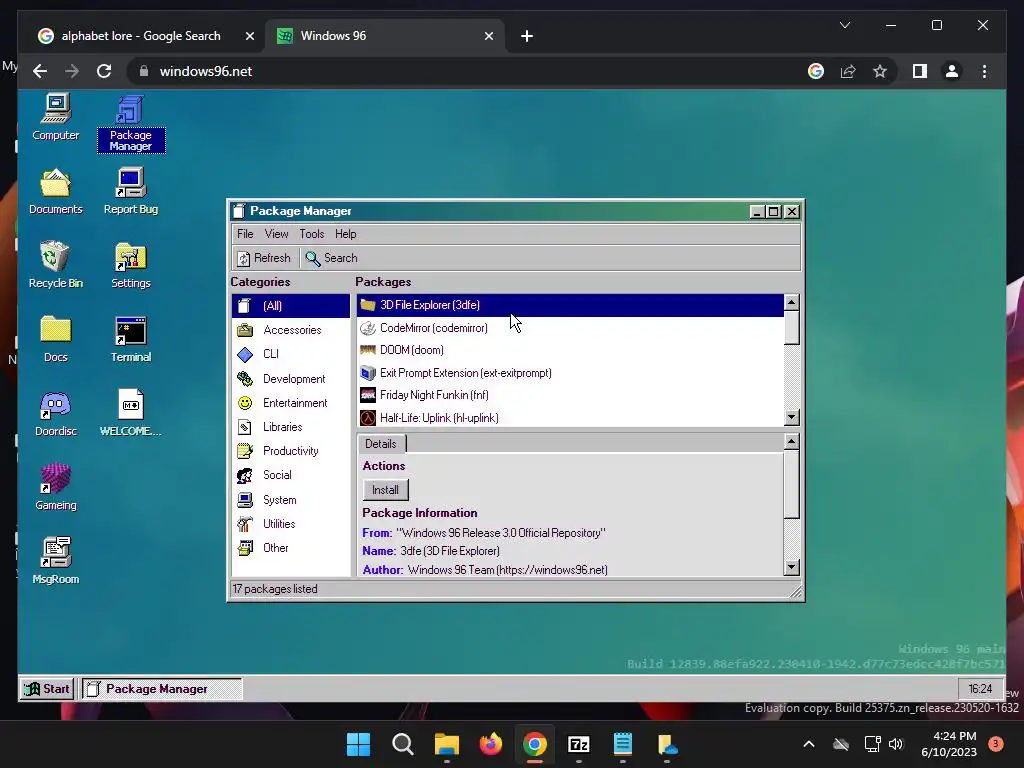The height and width of the screenshot is (768, 1024).
Task: Launch Firefox from Windows taskbar
Action: (490, 744)
